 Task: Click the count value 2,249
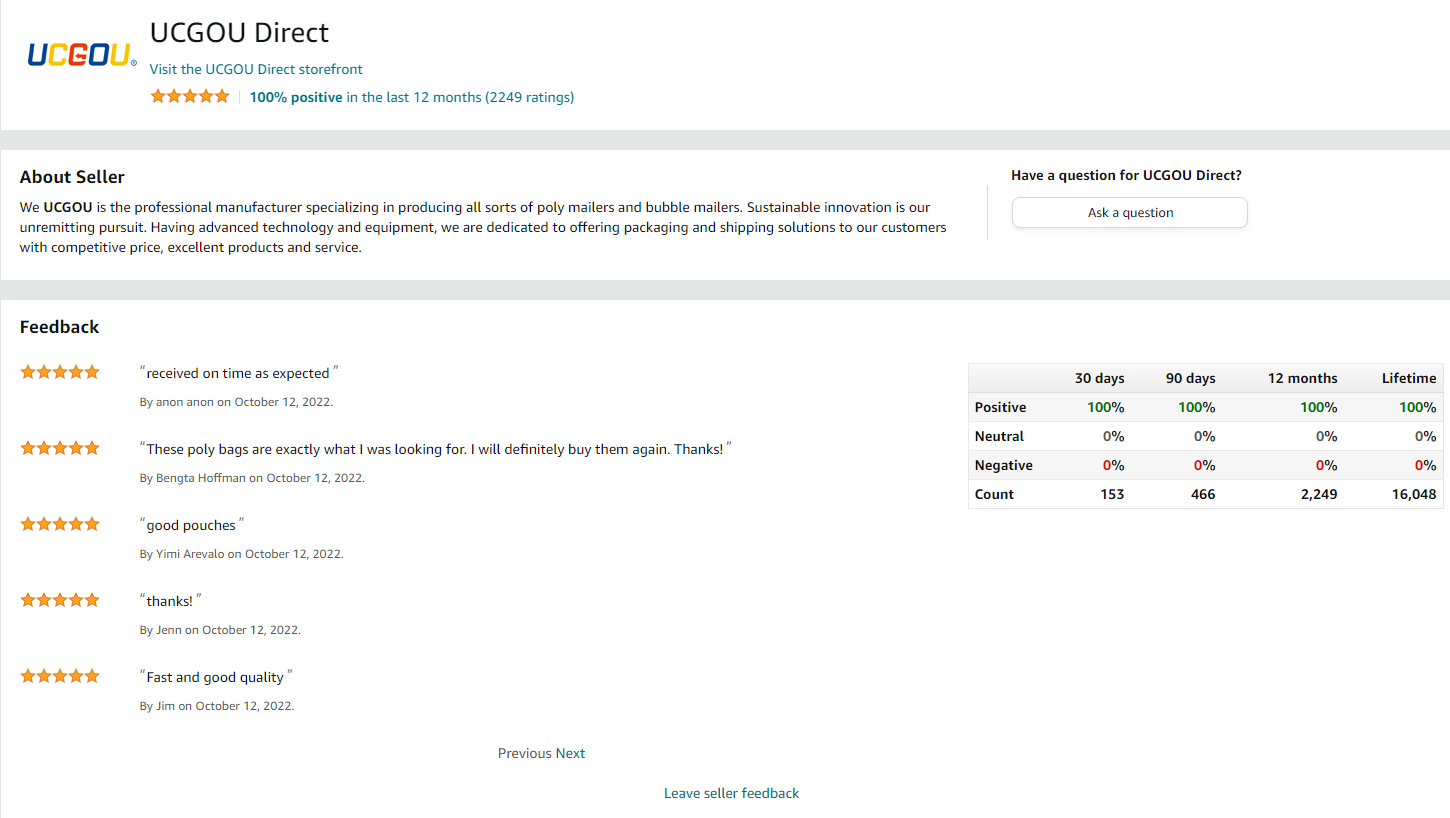(1319, 494)
